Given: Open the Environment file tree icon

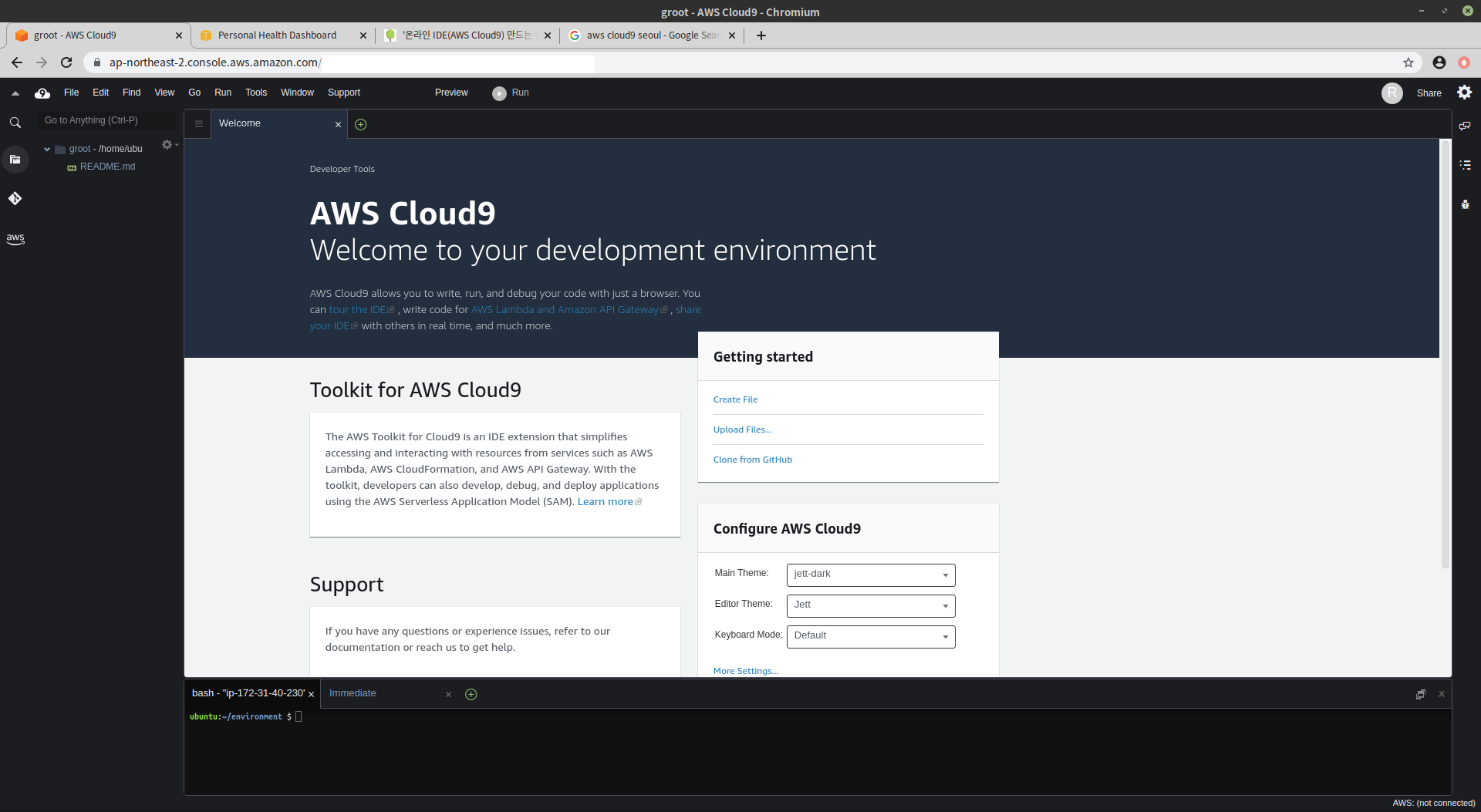Looking at the screenshot, I should [x=15, y=160].
